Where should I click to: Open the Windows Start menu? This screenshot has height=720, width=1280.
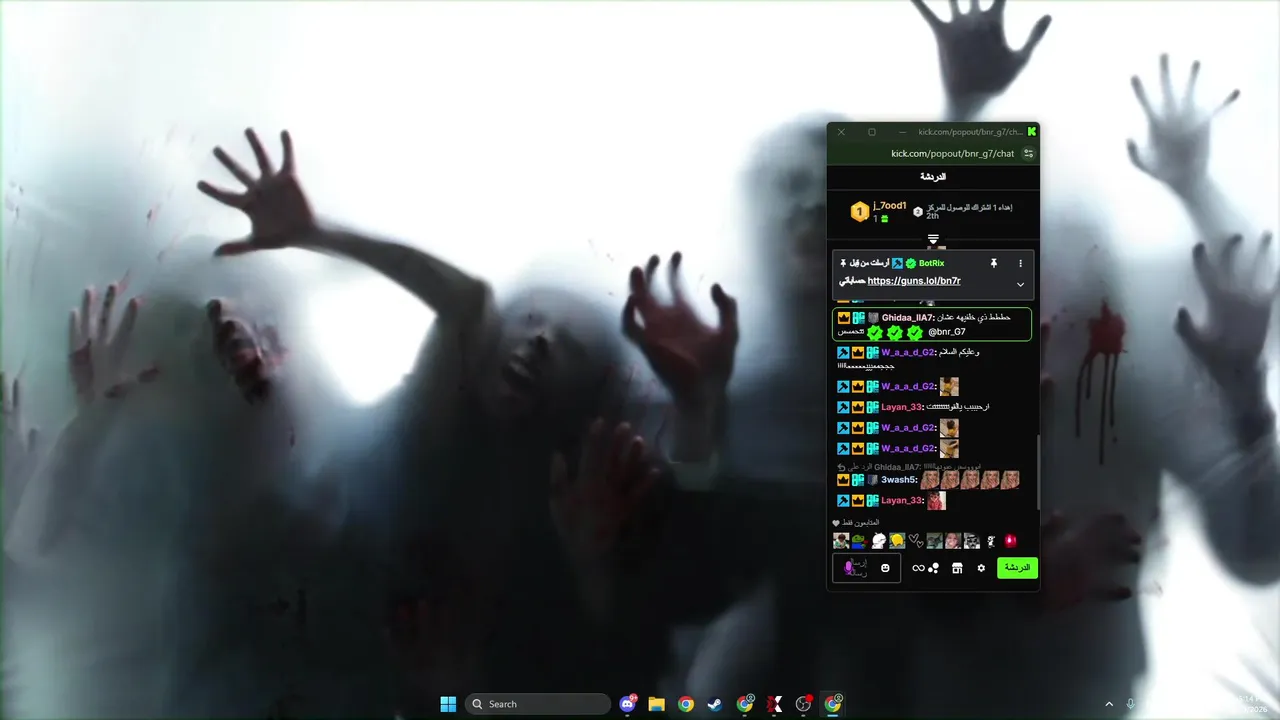click(x=448, y=704)
